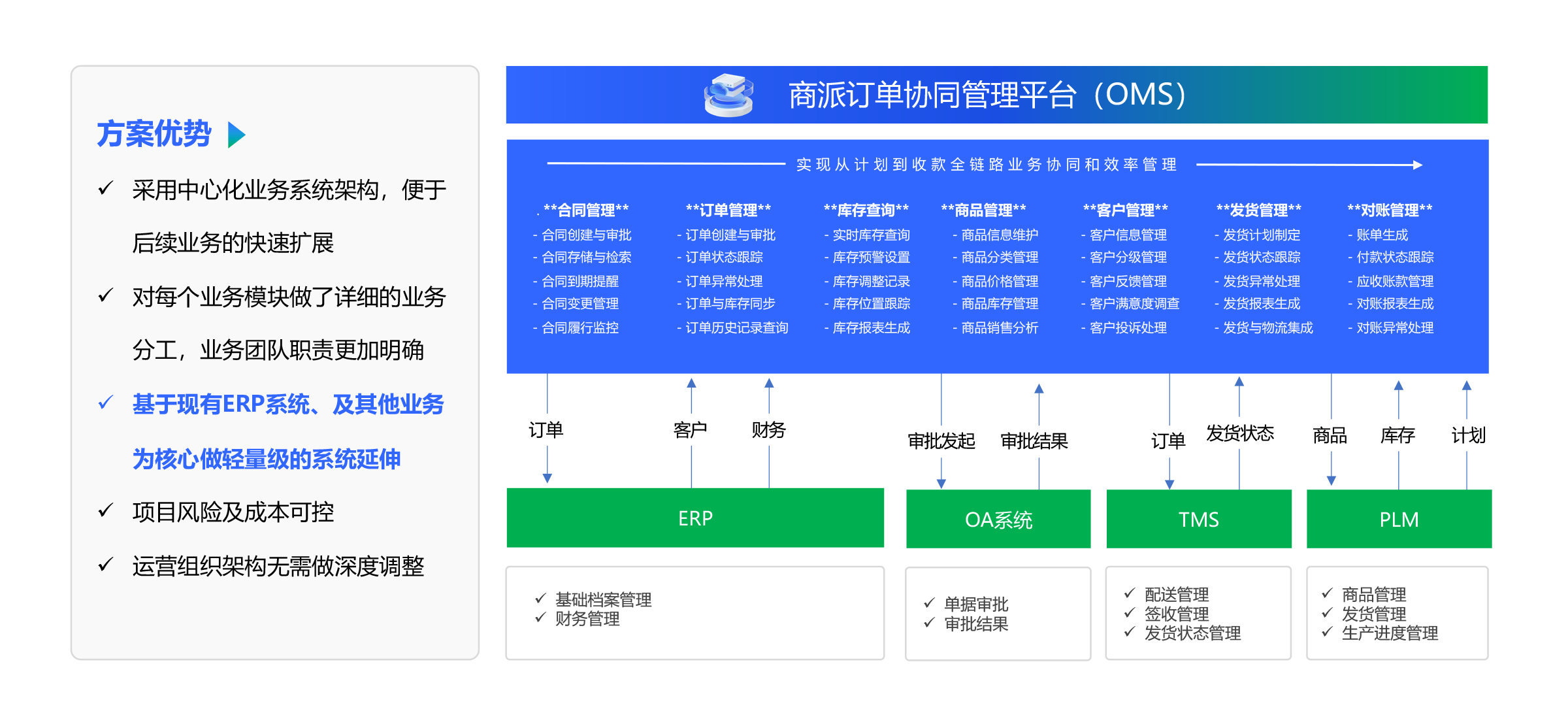Click 运营组织架构无需做深度调整 advantage line

pyautogui.click(x=278, y=566)
